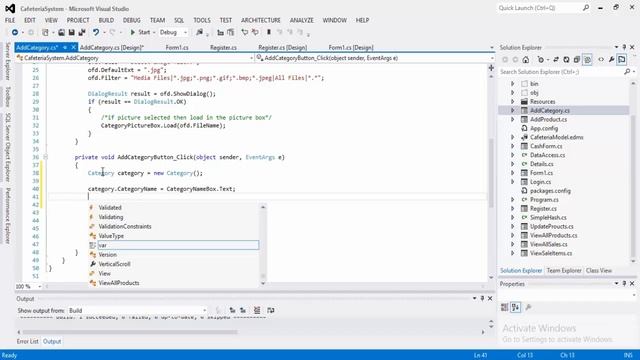Click the Search Solution Explorer input field

point(561,72)
